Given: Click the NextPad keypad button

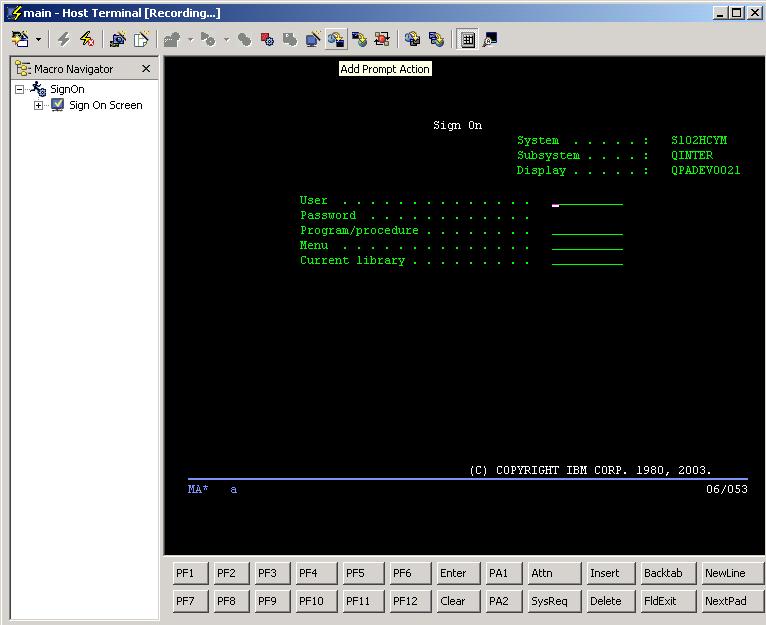Looking at the screenshot, I should pos(732,601).
